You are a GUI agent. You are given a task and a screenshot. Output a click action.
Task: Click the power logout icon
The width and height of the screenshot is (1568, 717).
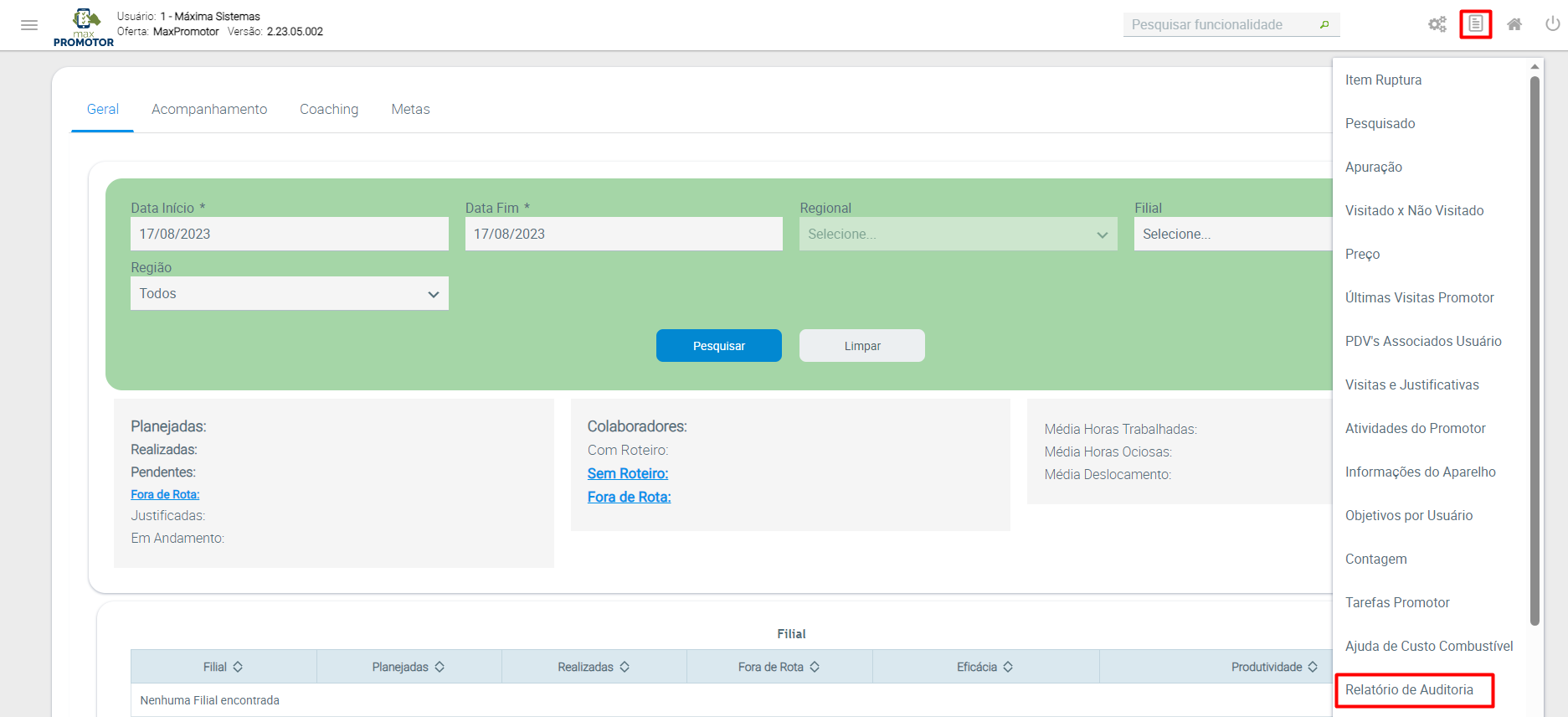click(x=1552, y=24)
